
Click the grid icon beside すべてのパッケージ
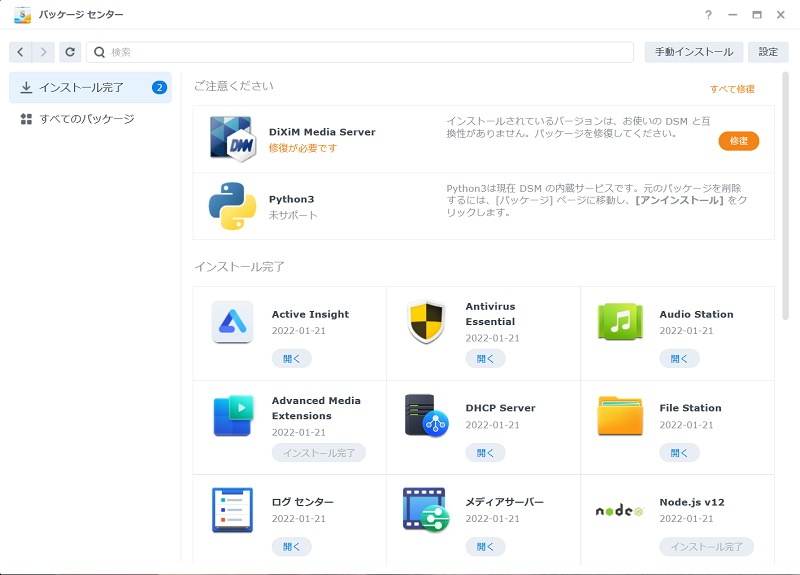pyautogui.click(x=26, y=119)
